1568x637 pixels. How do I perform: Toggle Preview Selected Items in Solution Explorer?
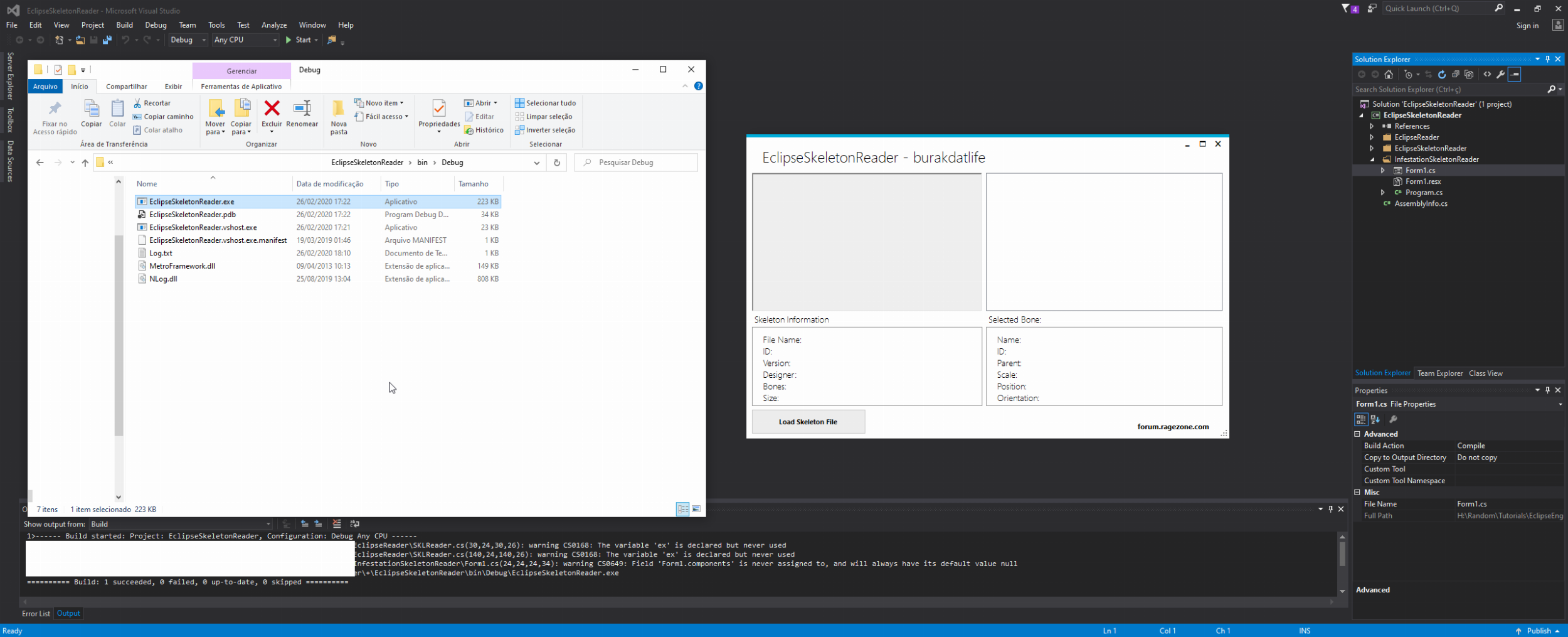pos(1515,74)
